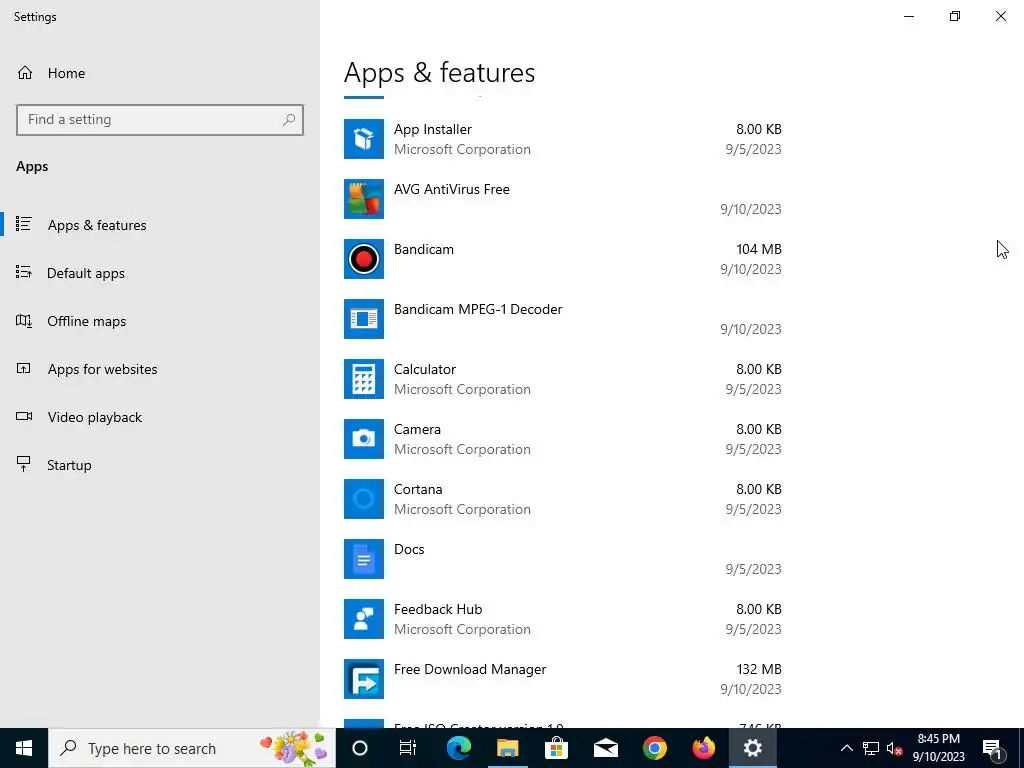Click the Camera app icon
1024x768 pixels.
pos(364,440)
